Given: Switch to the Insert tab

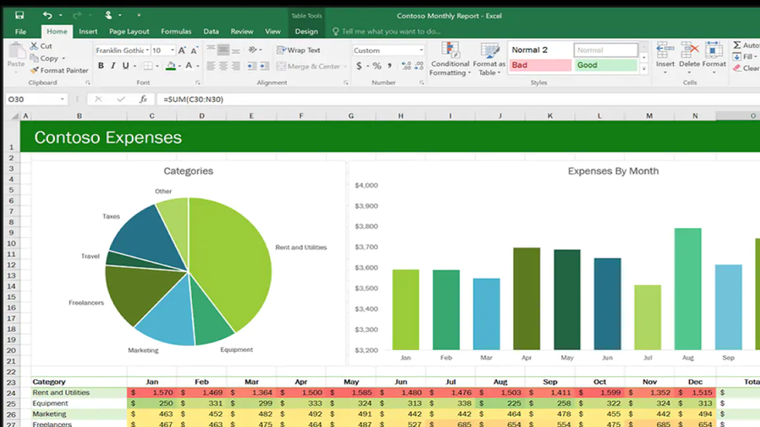Looking at the screenshot, I should coord(88,32).
